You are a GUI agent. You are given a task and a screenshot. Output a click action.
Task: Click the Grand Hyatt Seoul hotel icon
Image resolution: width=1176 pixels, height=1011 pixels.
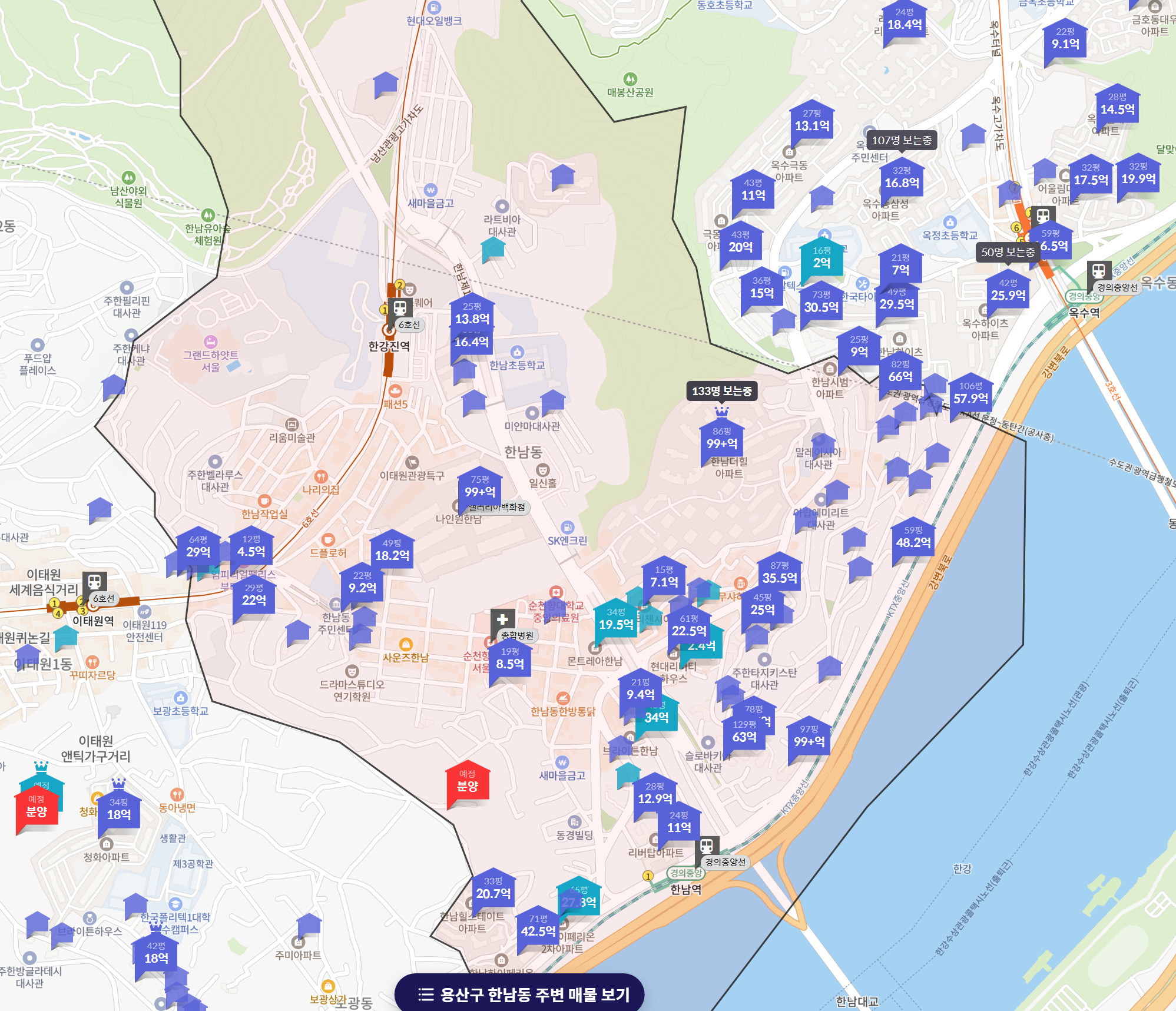[x=210, y=342]
